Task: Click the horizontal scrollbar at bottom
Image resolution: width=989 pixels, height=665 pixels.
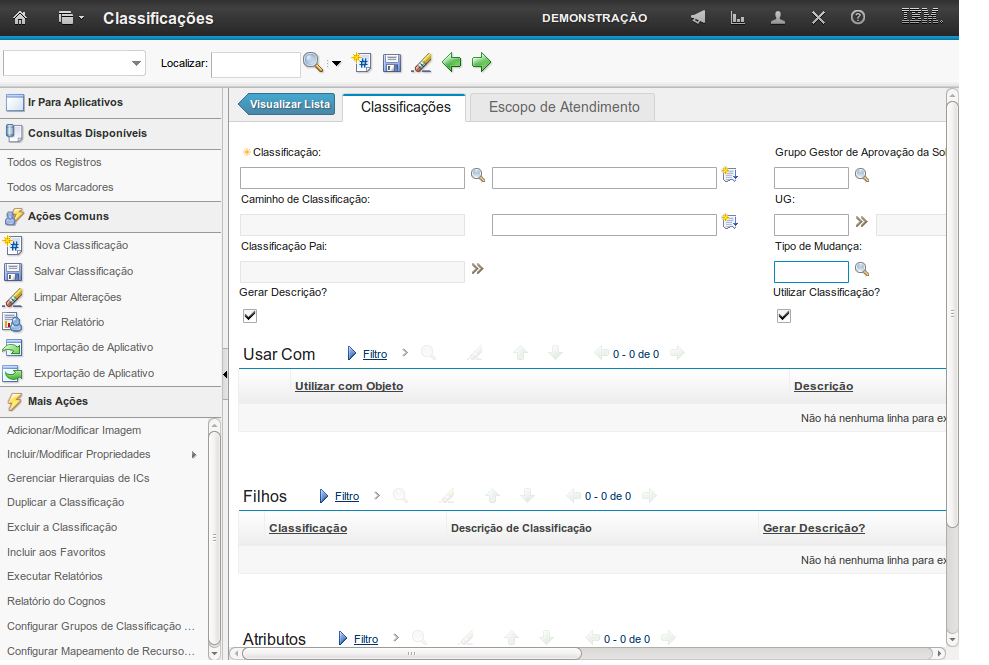Action: click(x=410, y=653)
